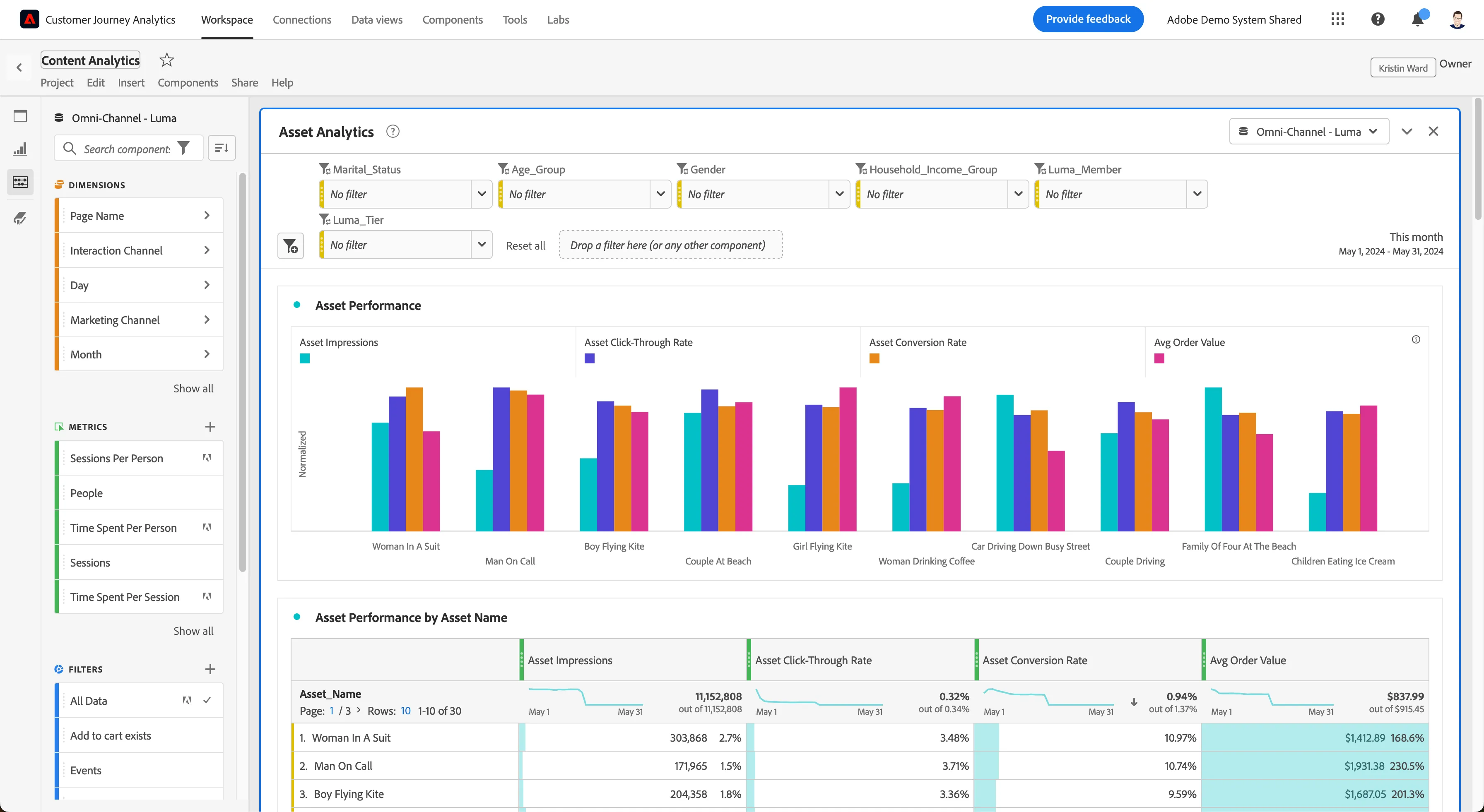Favorite the project with the star icon
The height and width of the screenshot is (812, 1484).
[x=166, y=60]
